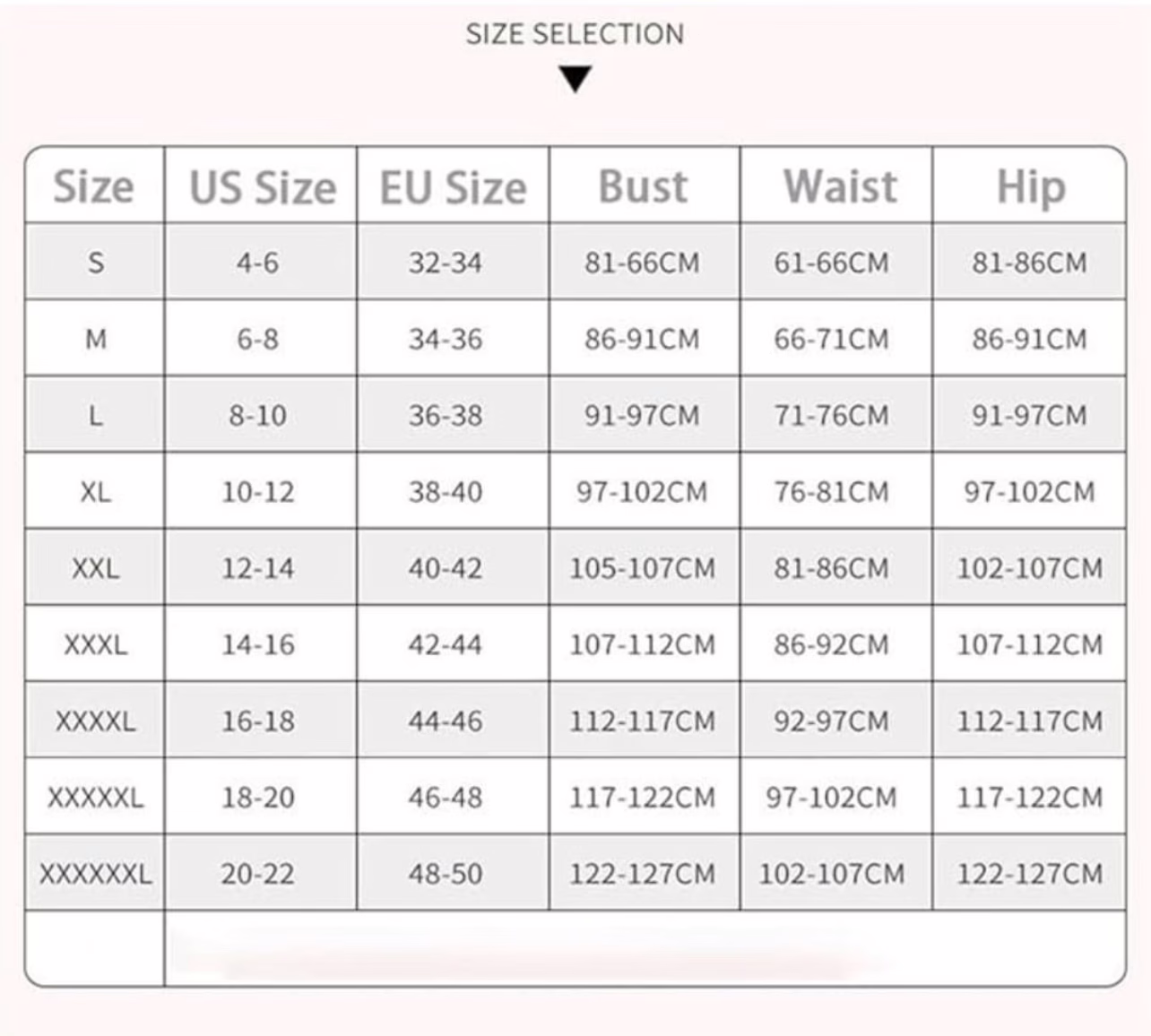This screenshot has width=1151, height=1036.
Task: Click waist value 86-92CM
Action: (832, 644)
